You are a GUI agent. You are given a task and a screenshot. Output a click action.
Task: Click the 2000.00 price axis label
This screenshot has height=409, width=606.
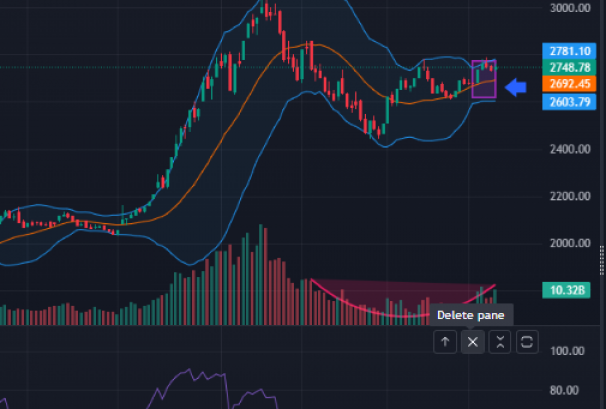point(567,243)
